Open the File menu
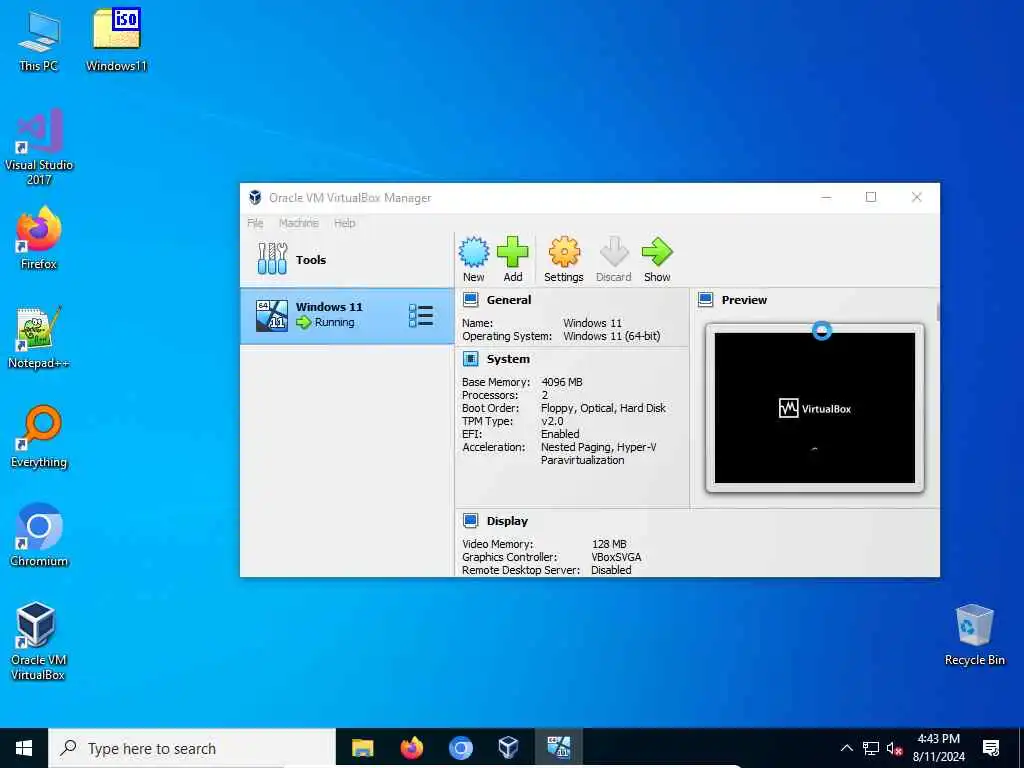Image resolution: width=1024 pixels, height=768 pixels. coord(255,223)
